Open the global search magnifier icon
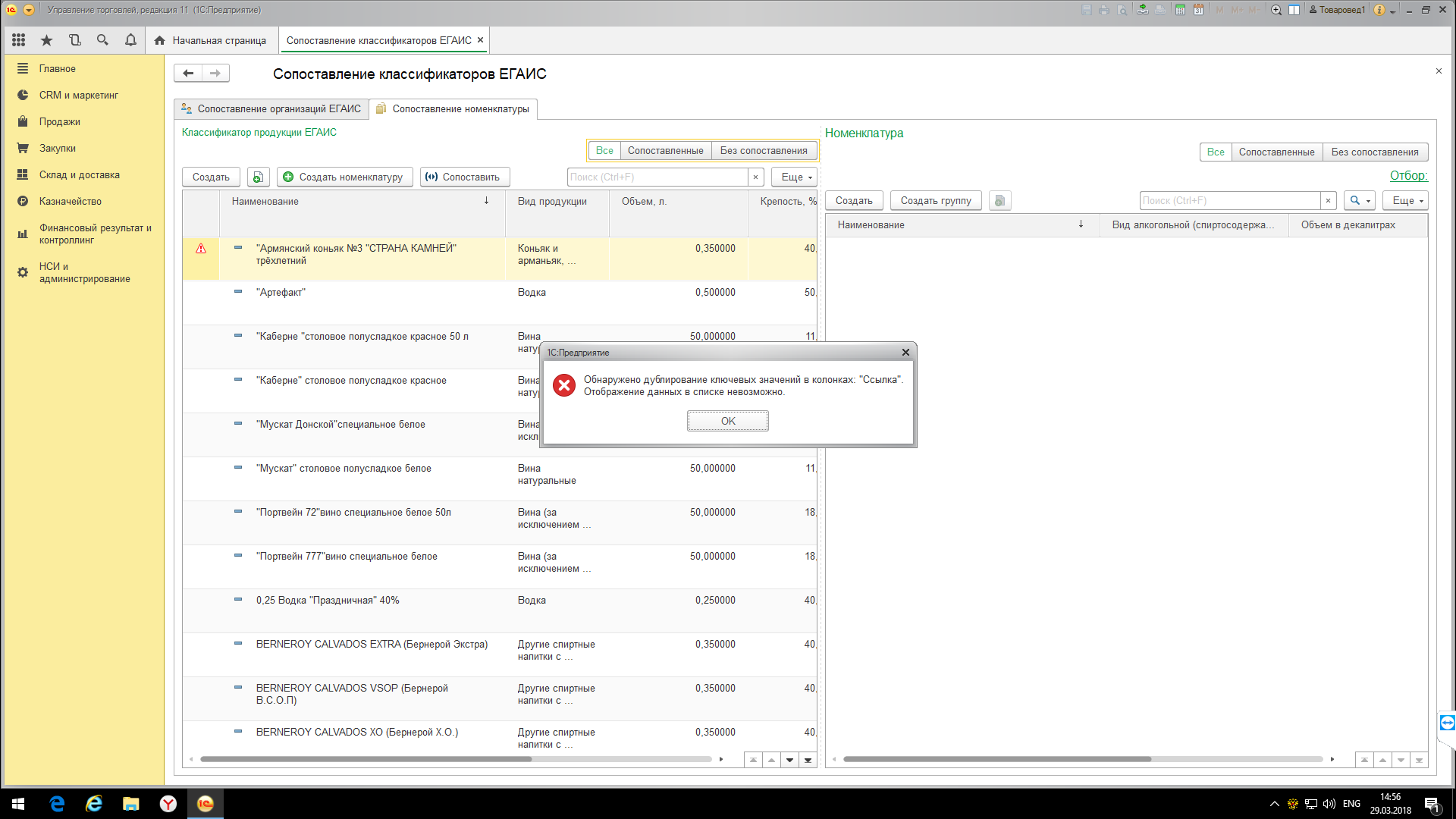This screenshot has width=1456, height=819. [x=102, y=40]
